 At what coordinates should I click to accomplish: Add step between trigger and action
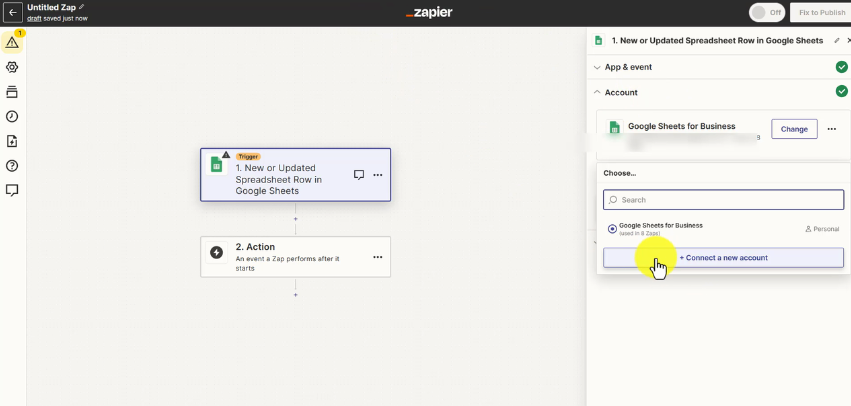pos(296,219)
